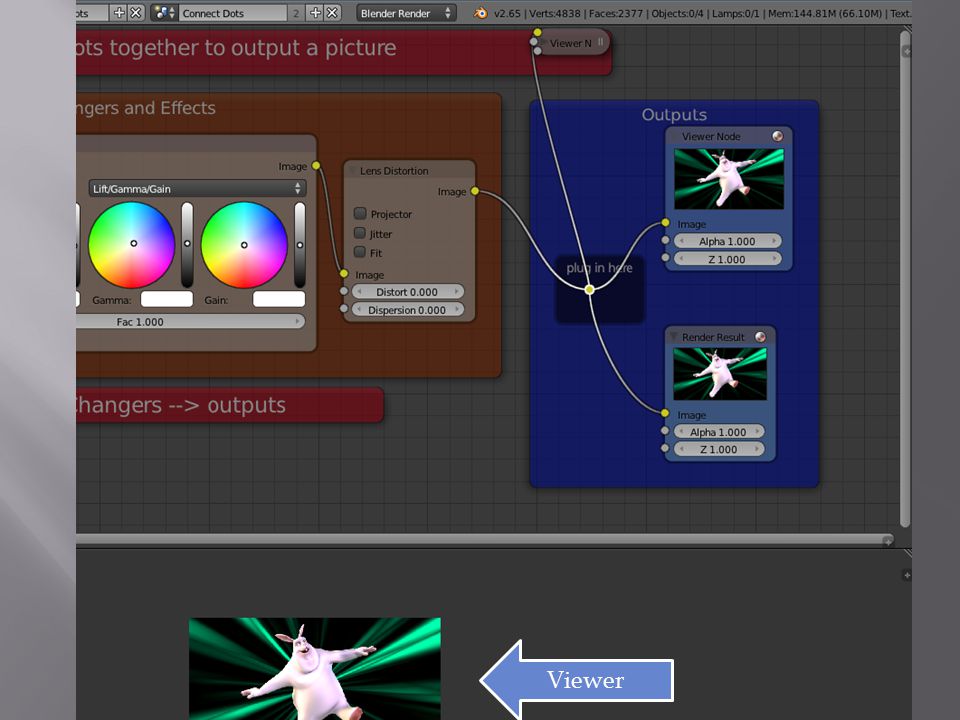This screenshot has width=960, height=720.
Task: Toggle Render Result preview sphere icon
Action: [x=760, y=337]
